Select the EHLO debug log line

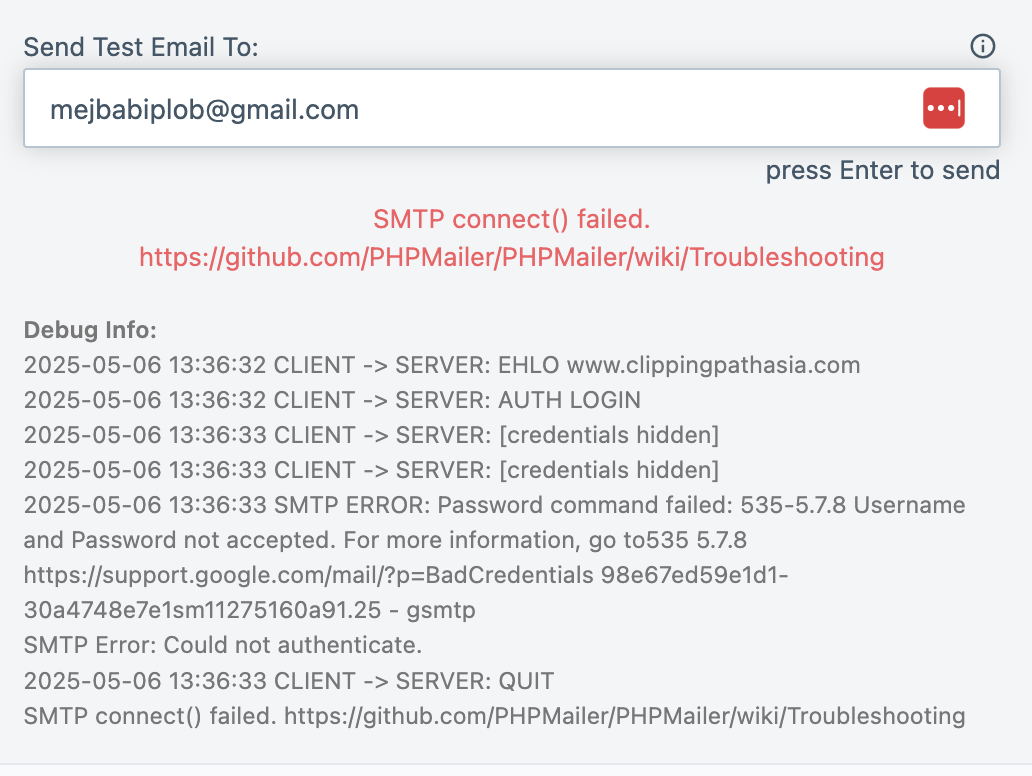pyautogui.click(x=442, y=365)
